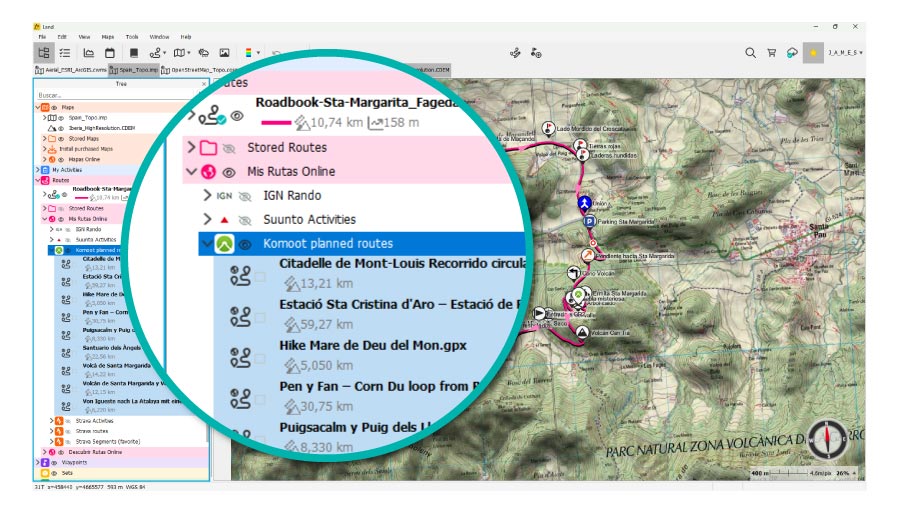Open the View menu
900x508 pixels.
click(x=84, y=37)
